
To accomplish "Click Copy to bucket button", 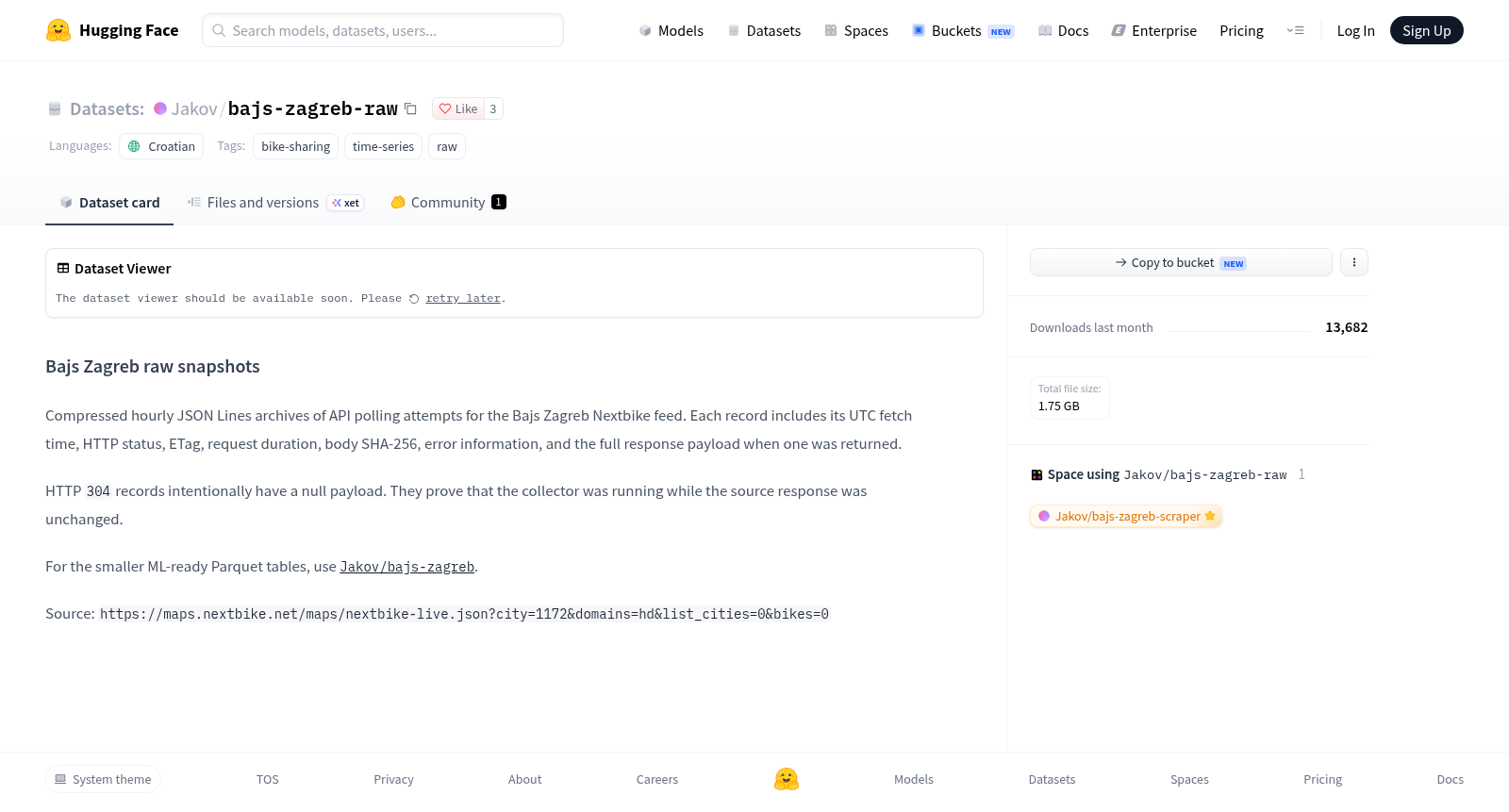I will tap(1181, 262).
